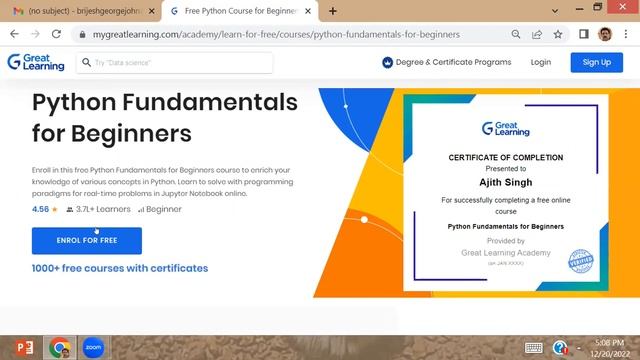Bookmark this page with the star icon

coord(558,35)
